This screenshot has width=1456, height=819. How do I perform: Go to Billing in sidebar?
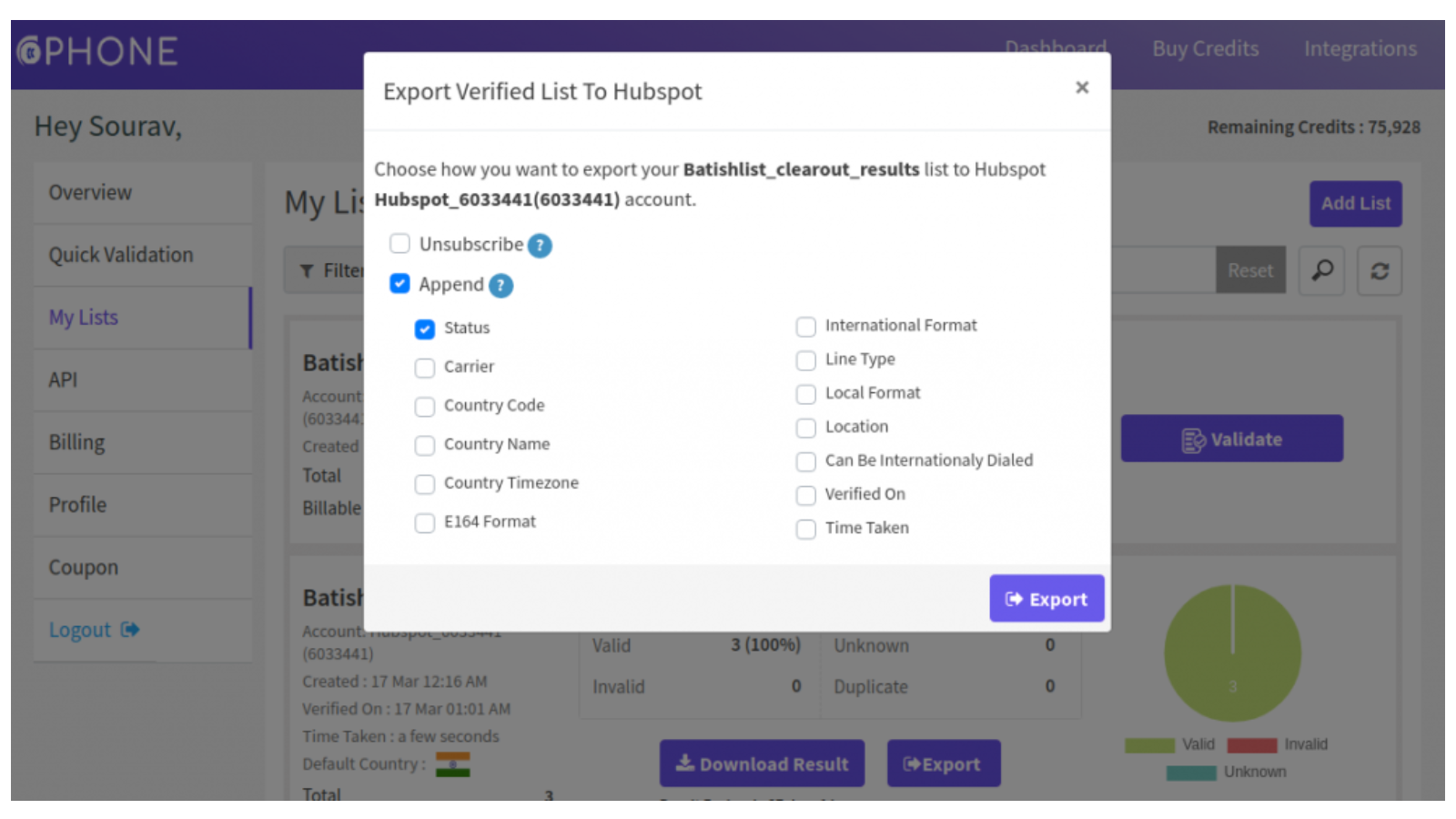tap(76, 442)
